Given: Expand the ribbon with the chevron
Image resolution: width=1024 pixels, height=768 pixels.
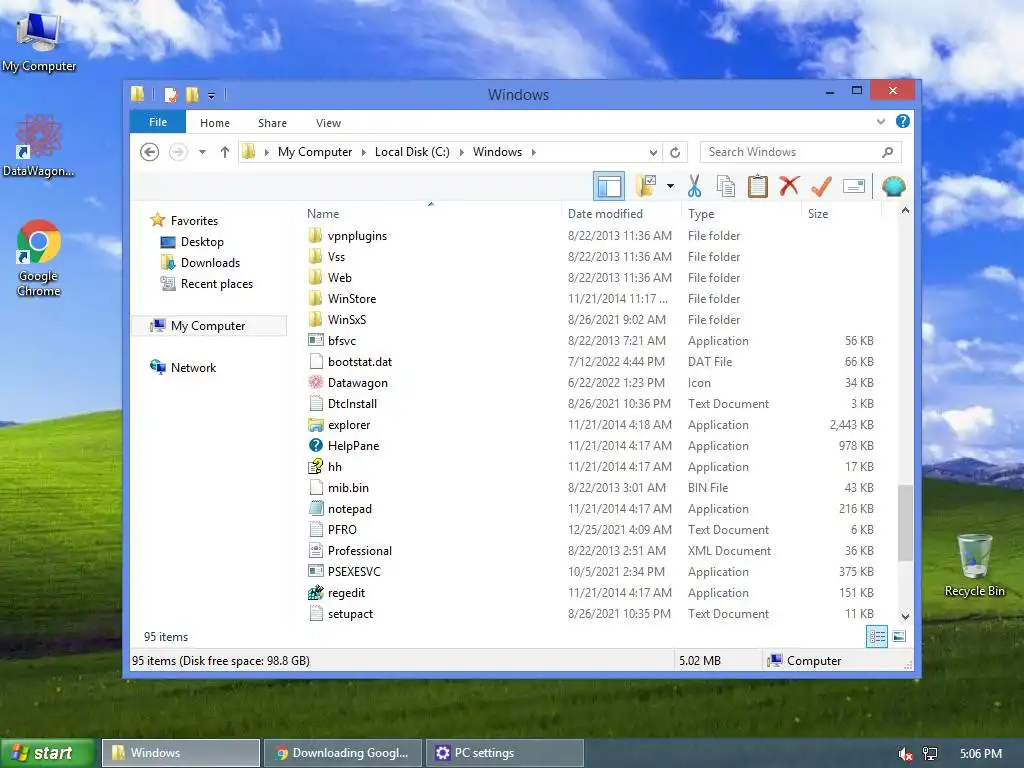Looking at the screenshot, I should [881, 121].
